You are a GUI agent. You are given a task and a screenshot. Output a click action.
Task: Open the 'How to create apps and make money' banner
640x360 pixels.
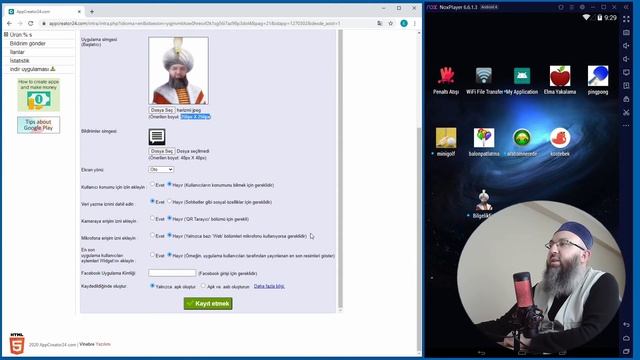pyautogui.click(x=38, y=95)
